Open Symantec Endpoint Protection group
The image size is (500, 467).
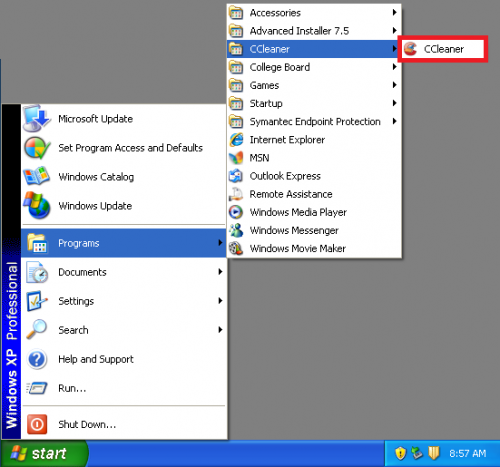coord(314,121)
